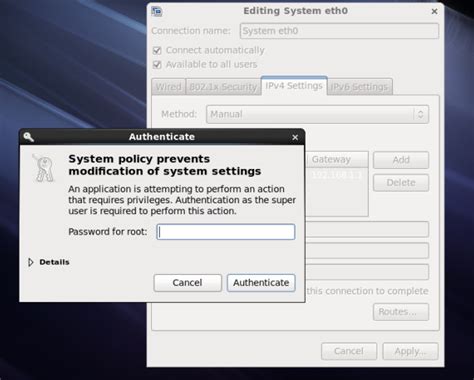Image resolution: width=474 pixels, height=380 pixels.
Task: Click the Delete address button
Action: coord(401,183)
